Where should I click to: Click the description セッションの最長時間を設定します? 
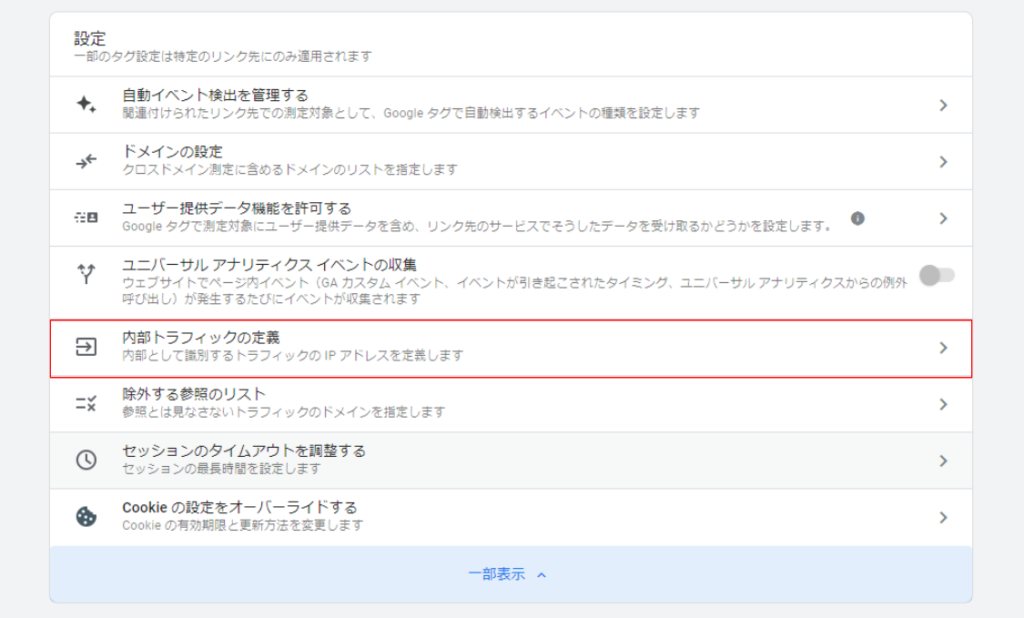click(x=221, y=469)
